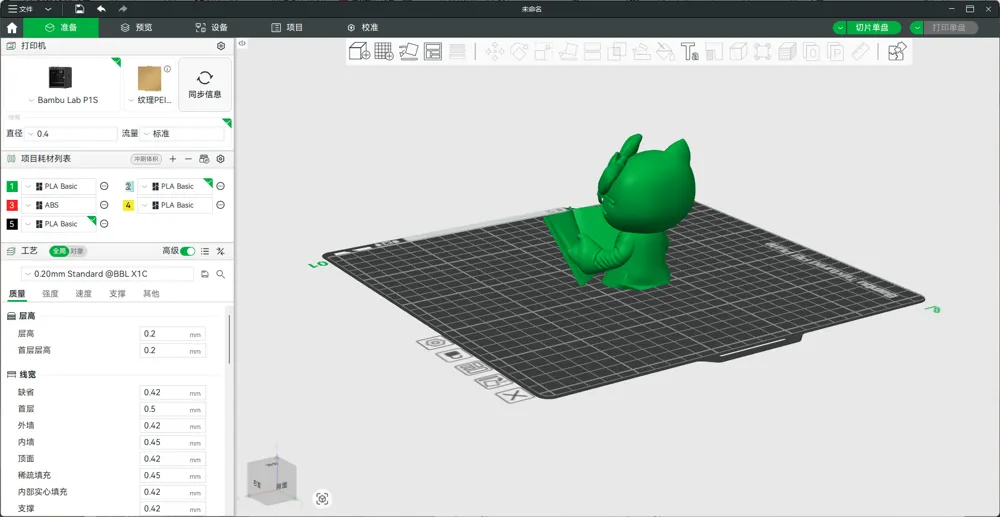Open the 纹理PEI plate type dropdown

click(150, 100)
